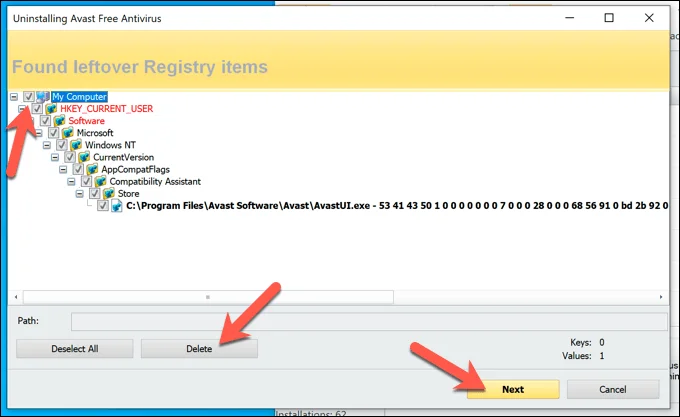
Task: Click the Microsoft registry key icon
Action: (68, 133)
